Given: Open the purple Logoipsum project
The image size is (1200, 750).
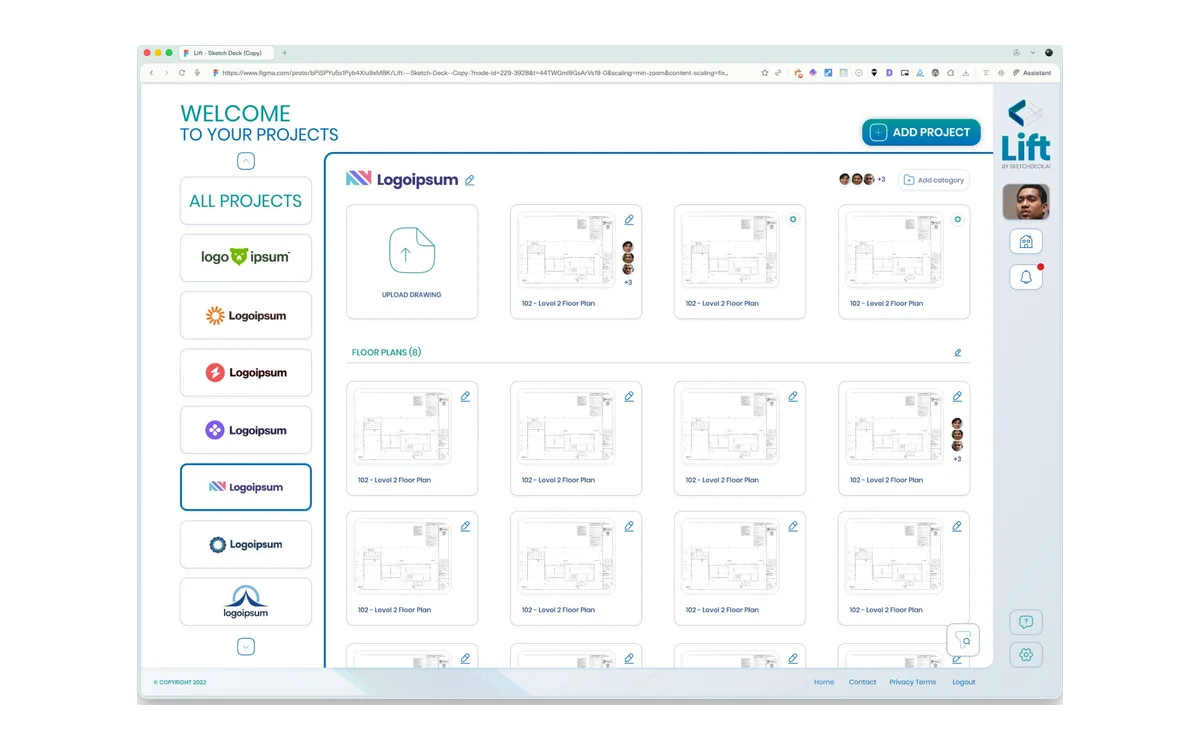Looking at the screenshot, I should point(246,430).
